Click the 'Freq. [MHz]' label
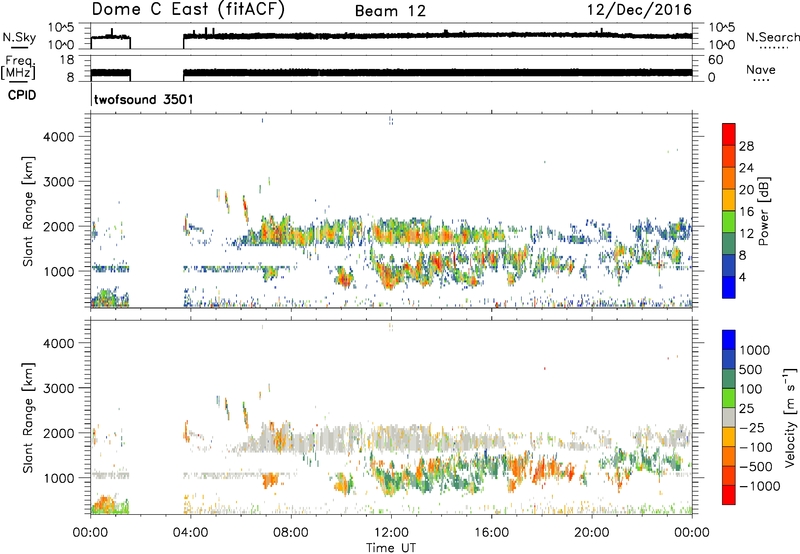Viewport: 800px width, 554px height. coord(18,68)
